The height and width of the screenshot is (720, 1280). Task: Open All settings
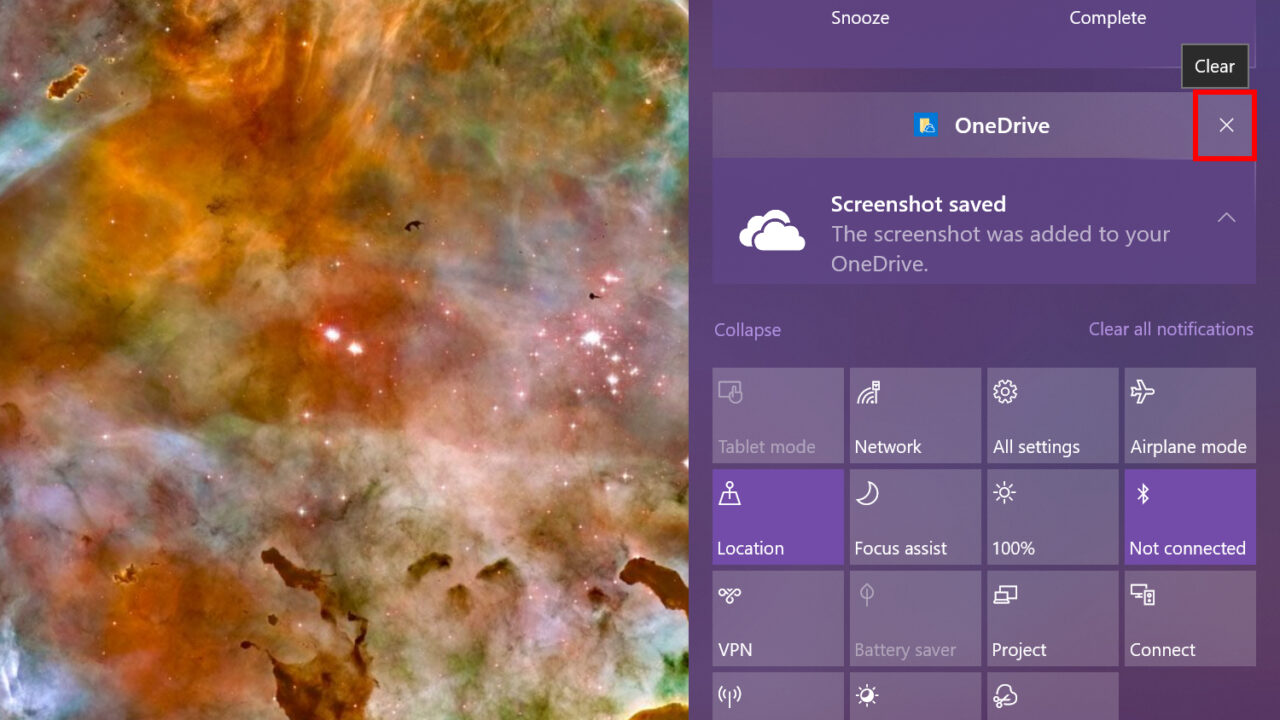(x=1052, y=415)
